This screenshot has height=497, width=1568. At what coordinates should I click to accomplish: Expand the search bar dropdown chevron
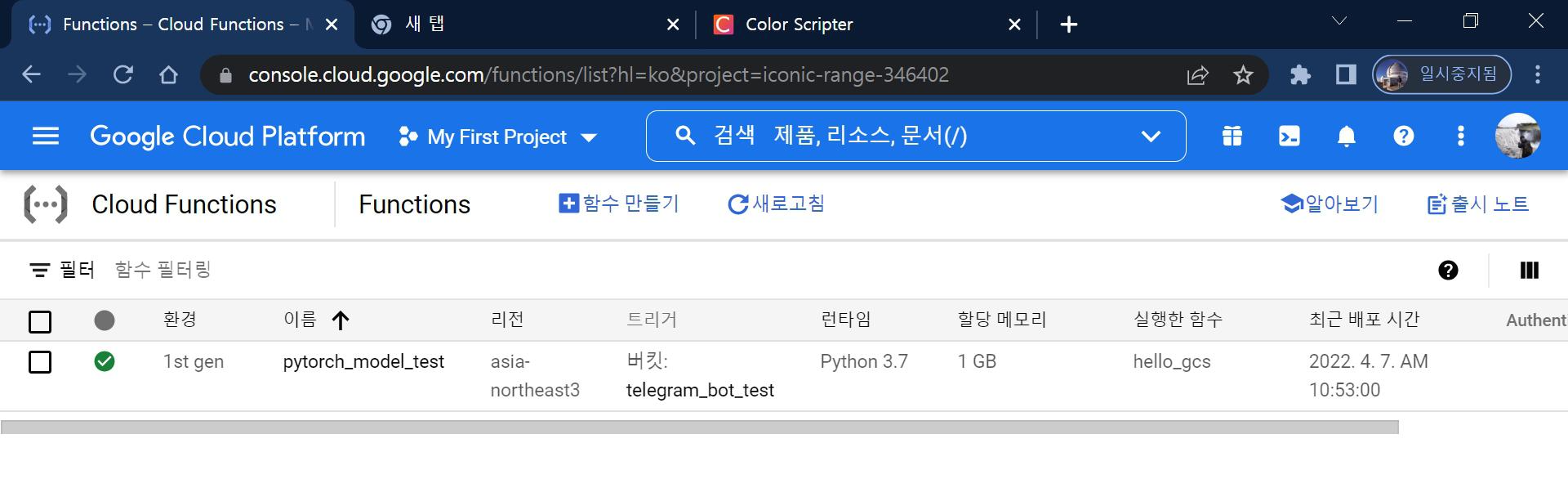pos(1151,137)
